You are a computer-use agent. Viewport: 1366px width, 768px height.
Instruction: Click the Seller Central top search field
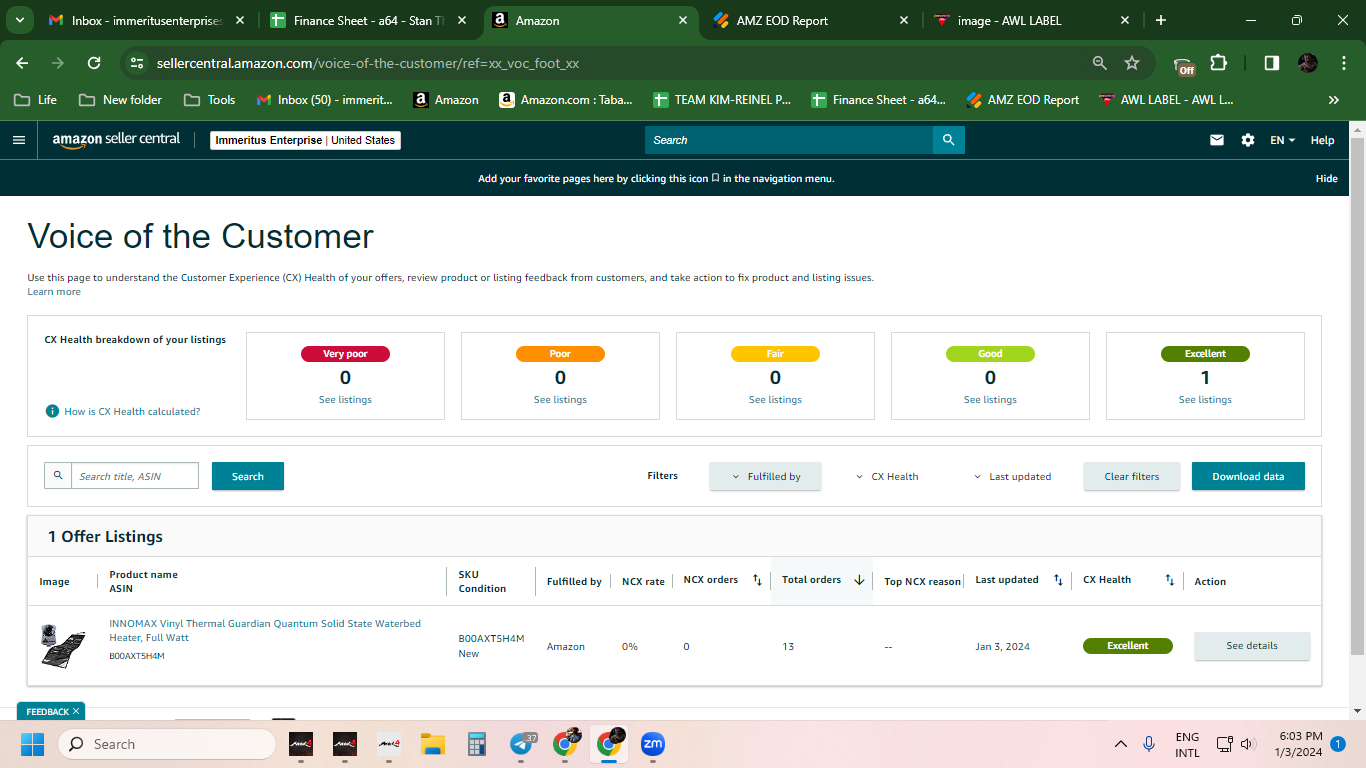pyautogui.click(x=789, y=140)
